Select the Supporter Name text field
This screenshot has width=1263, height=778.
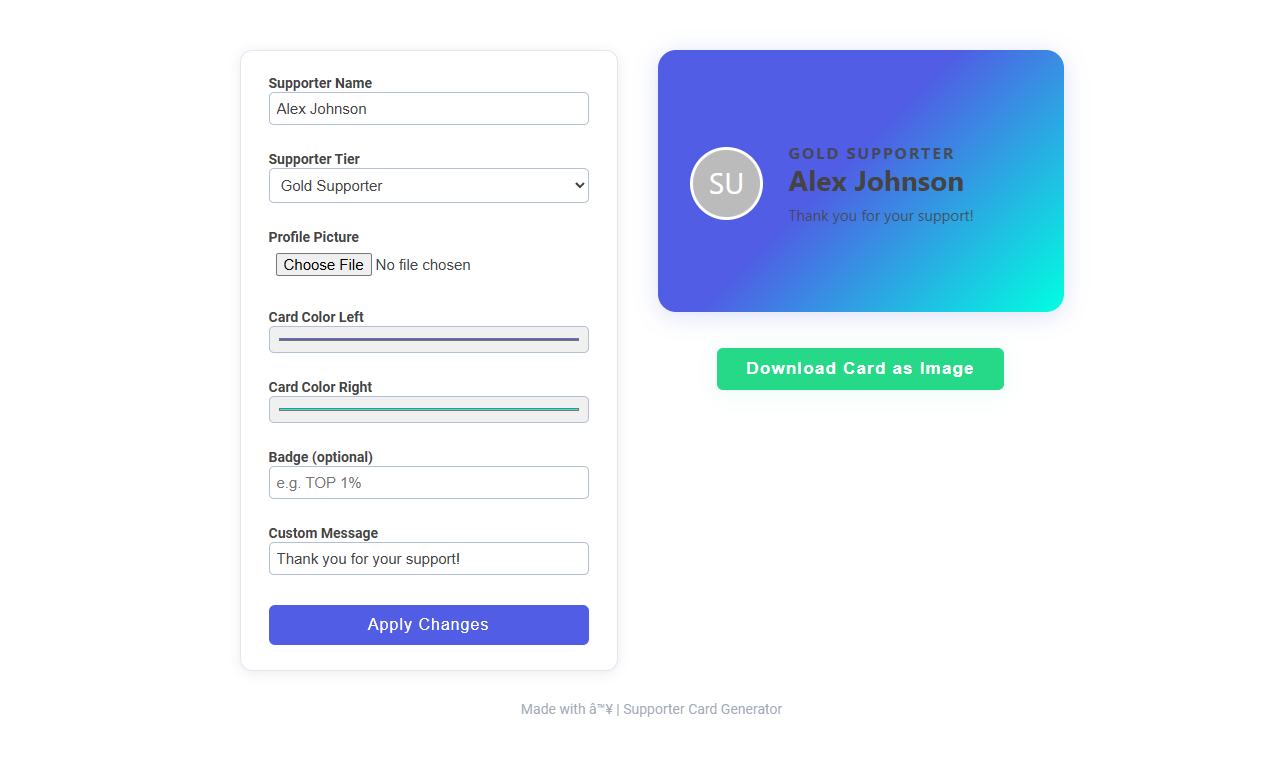428,108
